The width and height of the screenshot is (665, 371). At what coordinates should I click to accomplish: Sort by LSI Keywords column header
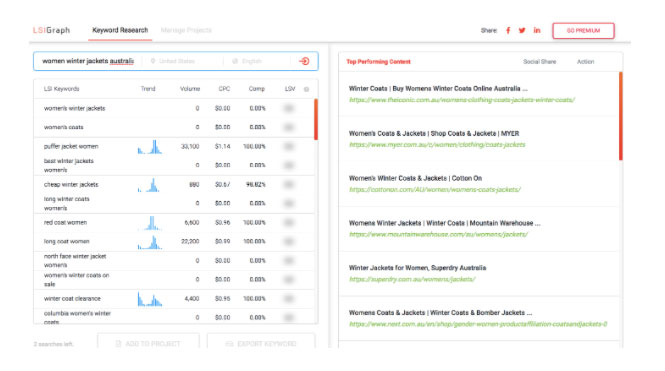click(x=61, y=89)
